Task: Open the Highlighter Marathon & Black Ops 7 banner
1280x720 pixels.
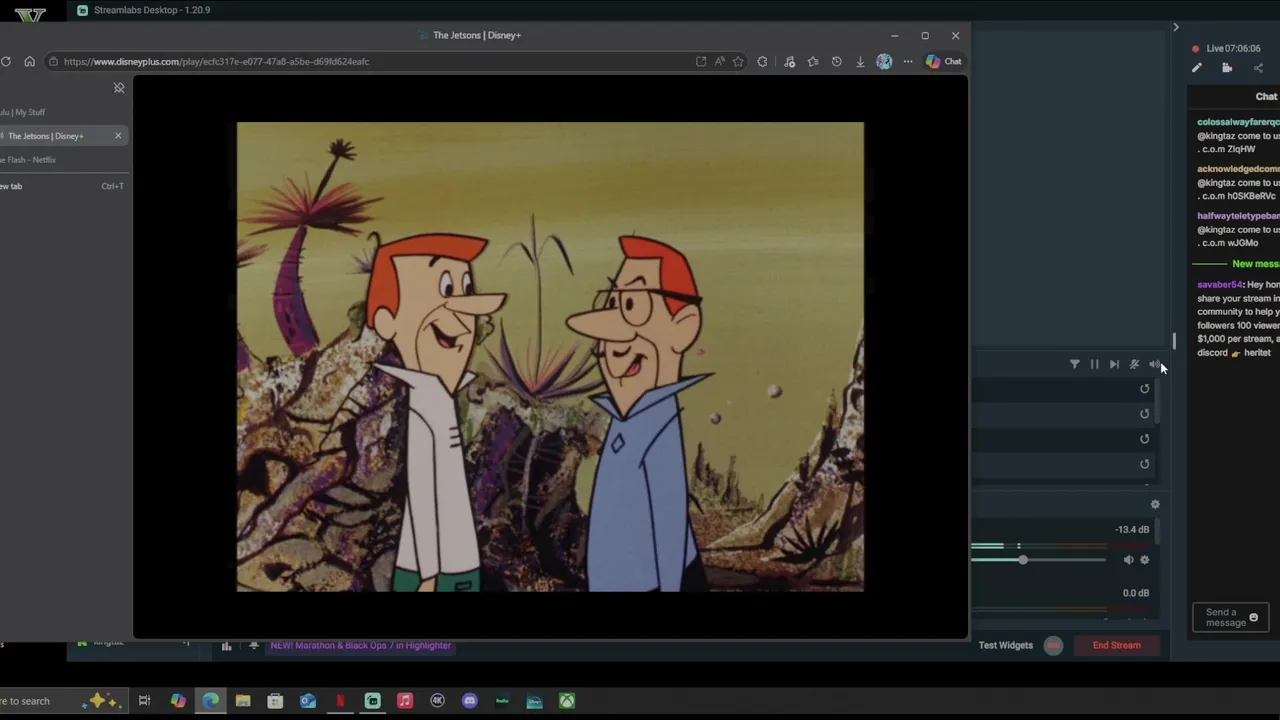Action: click(360, 645)
